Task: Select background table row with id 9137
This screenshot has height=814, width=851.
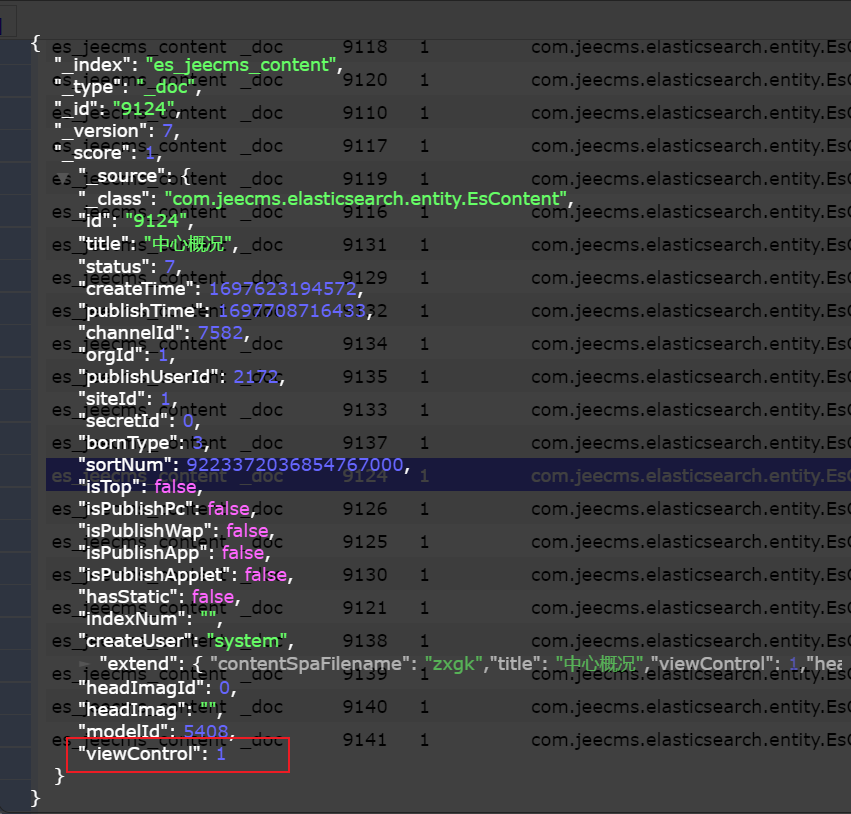Action: point(448,443)
